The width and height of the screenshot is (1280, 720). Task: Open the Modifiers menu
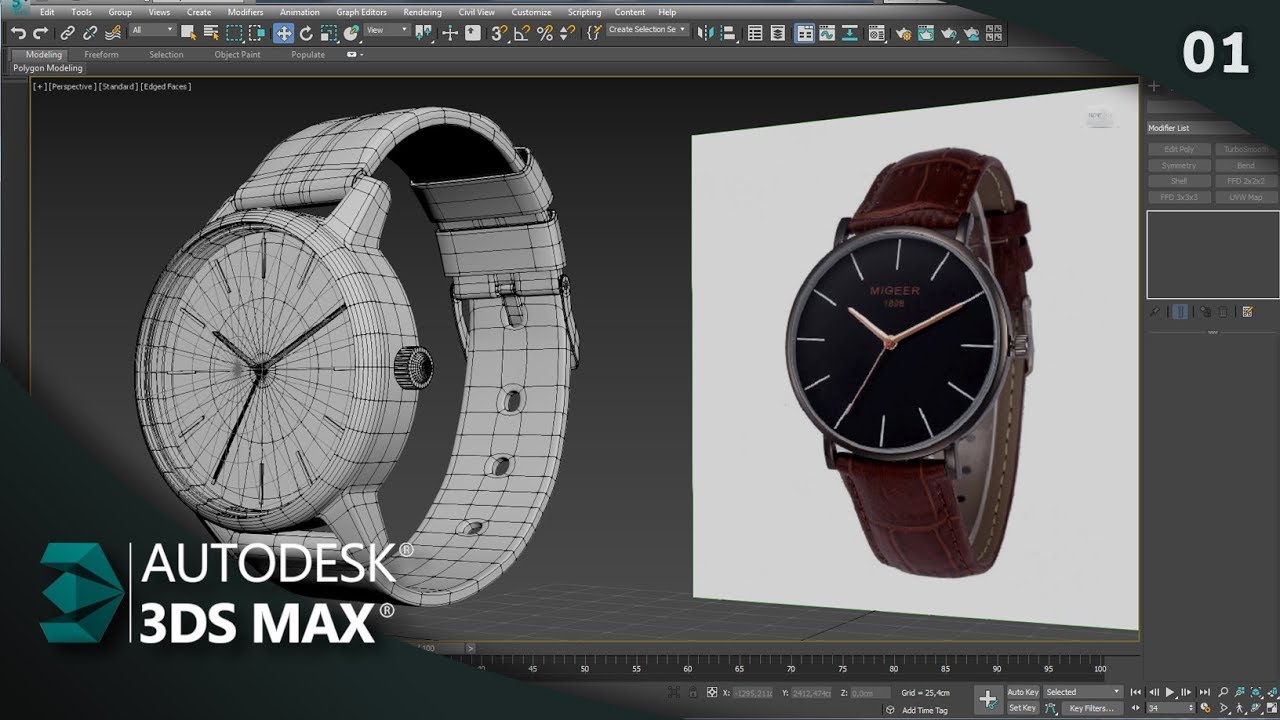click(x=245, y=12)
